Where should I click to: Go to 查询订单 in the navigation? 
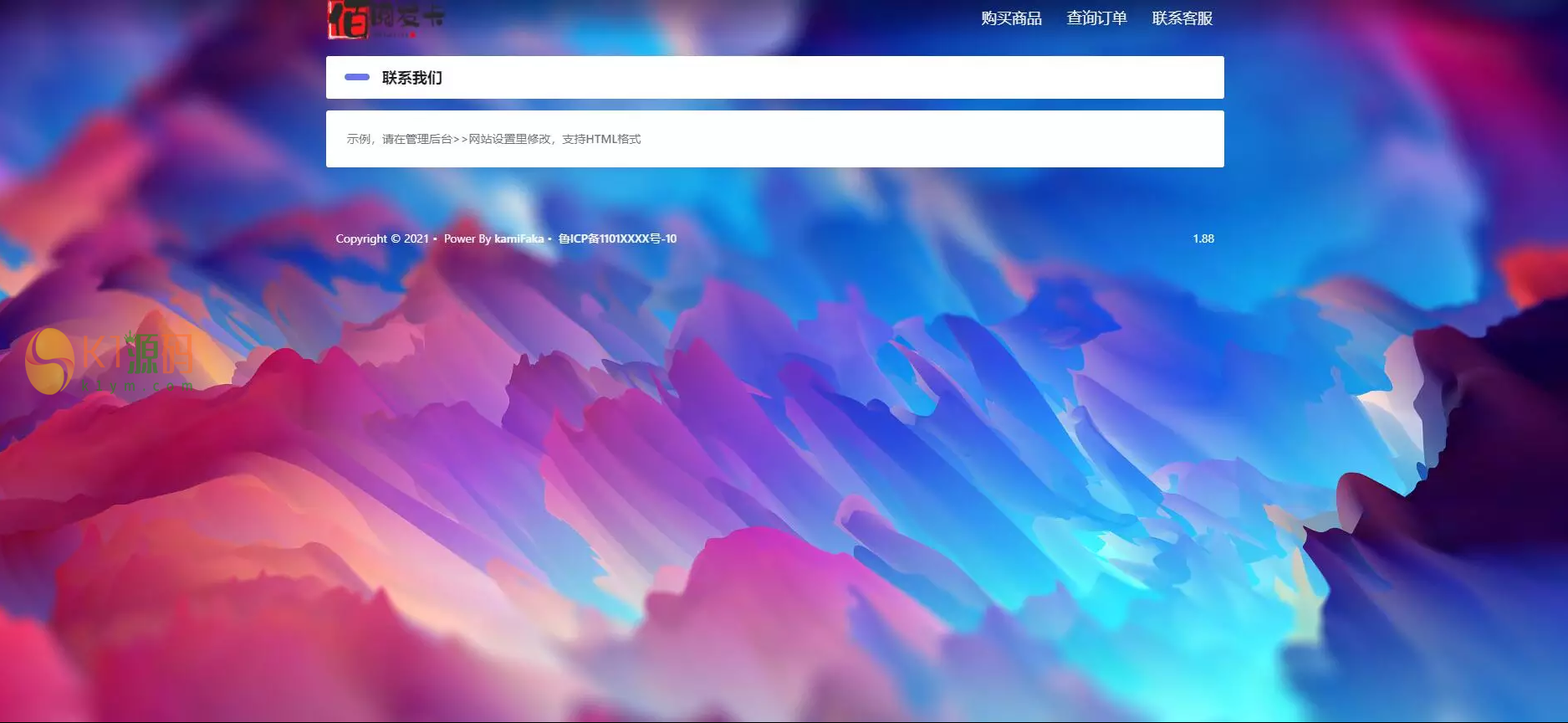pyautogui.click(x=1096, y=18)
